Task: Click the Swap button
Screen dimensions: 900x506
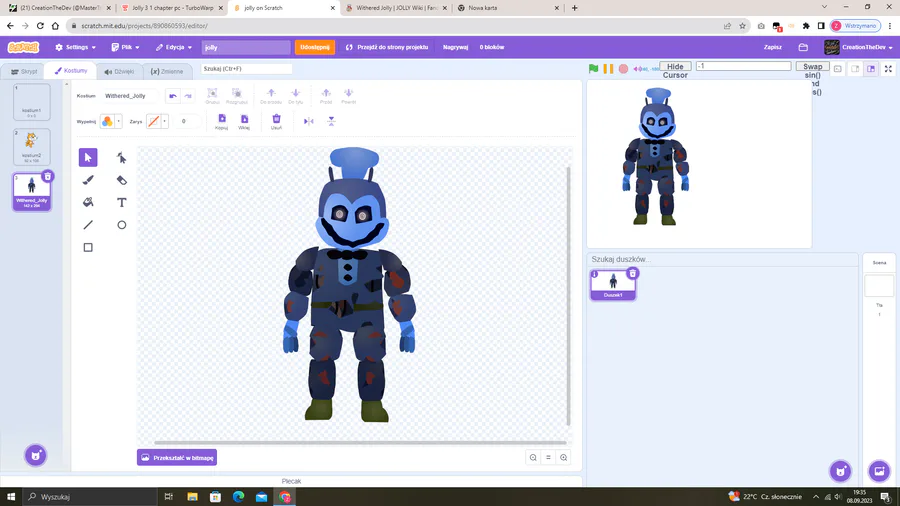Action: [x=813, y=67]
